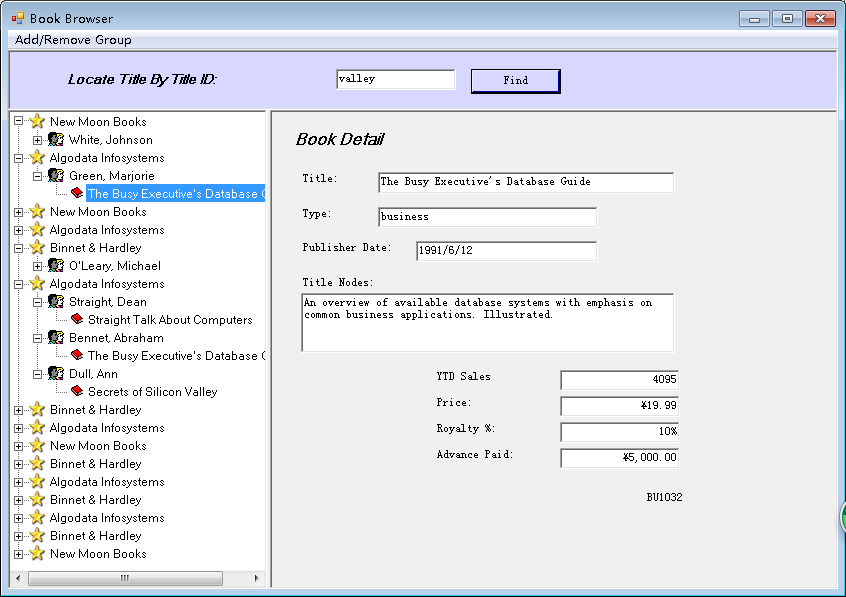Select the Bennet, Abraham tree row

[x=117, y=338]
